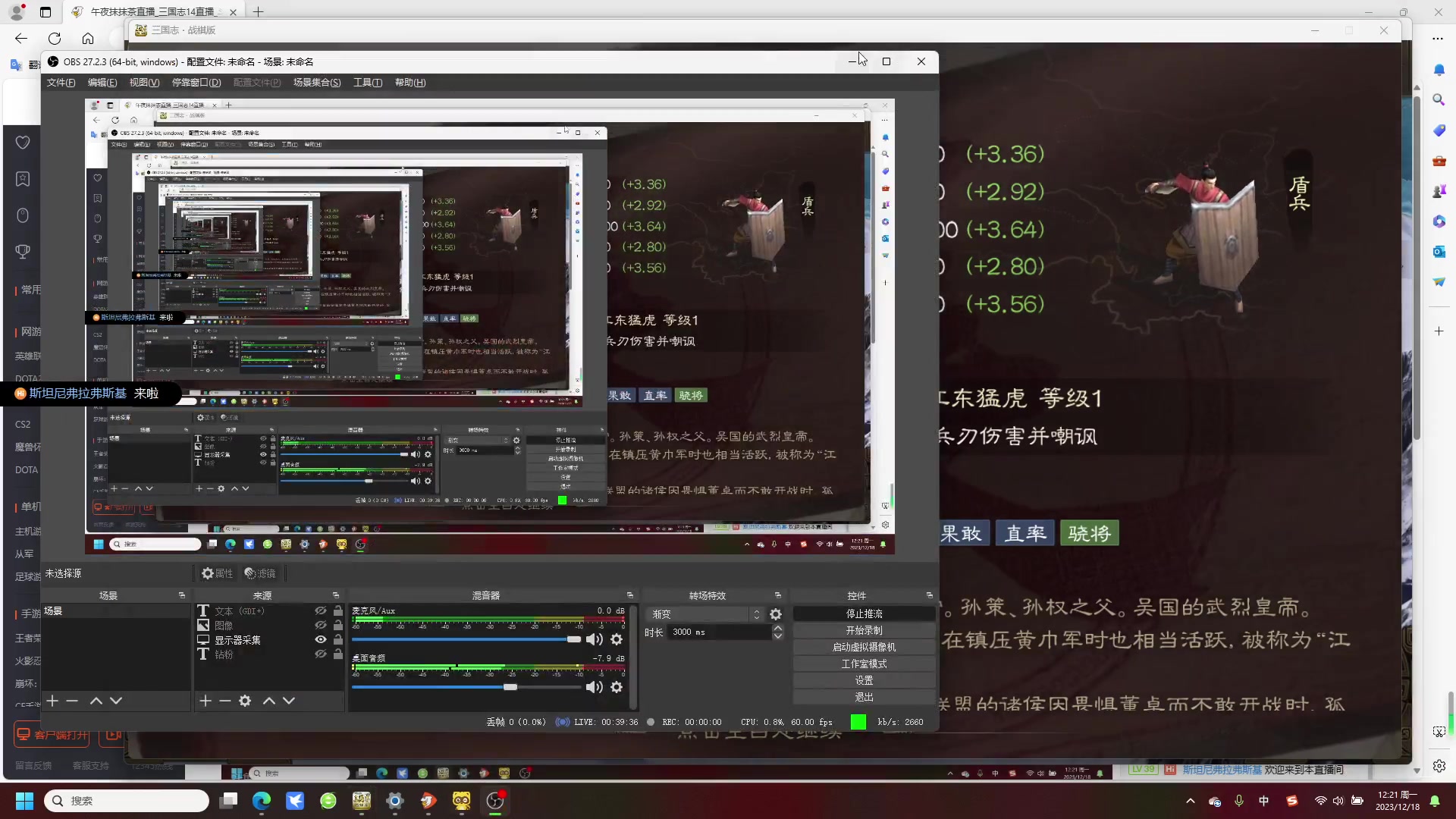Open the Outlook icon in Edge sidebar
Image resolution: width=1456 pixels, height=819 pixels.
(1439, 251)
